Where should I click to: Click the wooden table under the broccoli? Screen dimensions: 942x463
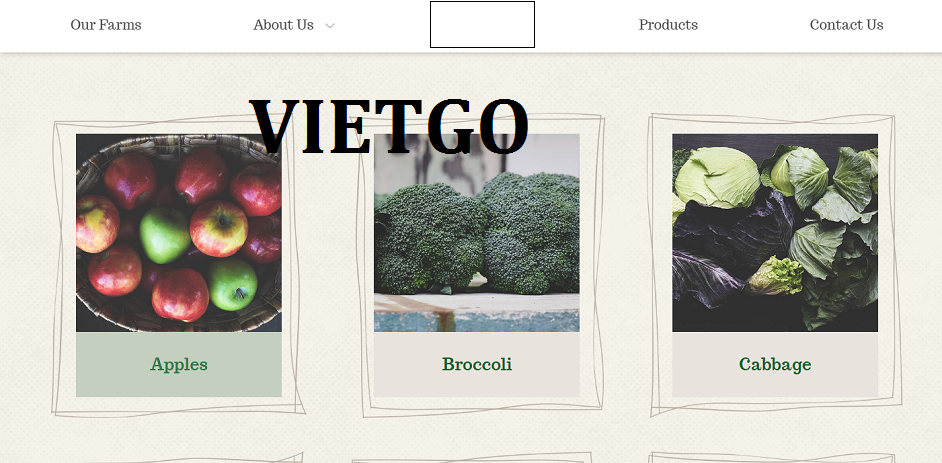(476, 312)
